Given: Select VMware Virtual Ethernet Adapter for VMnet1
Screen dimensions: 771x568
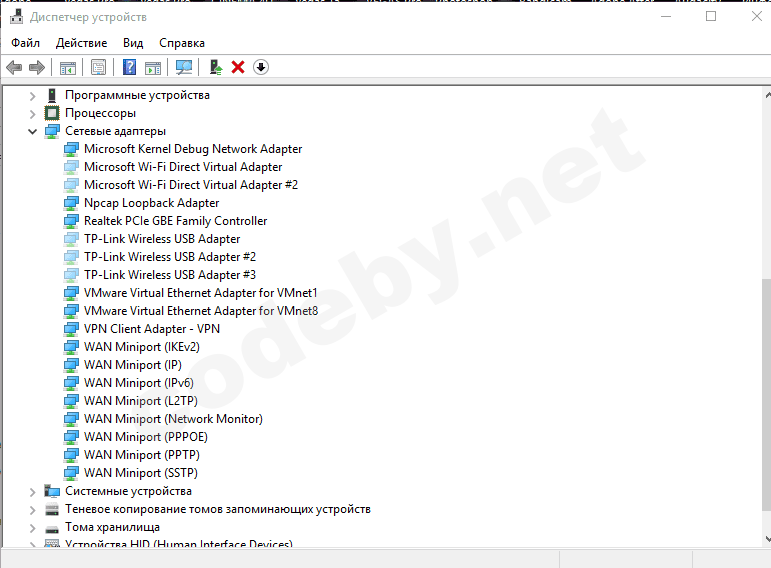Looking at the screenshot, I should [x=201, y=293].
